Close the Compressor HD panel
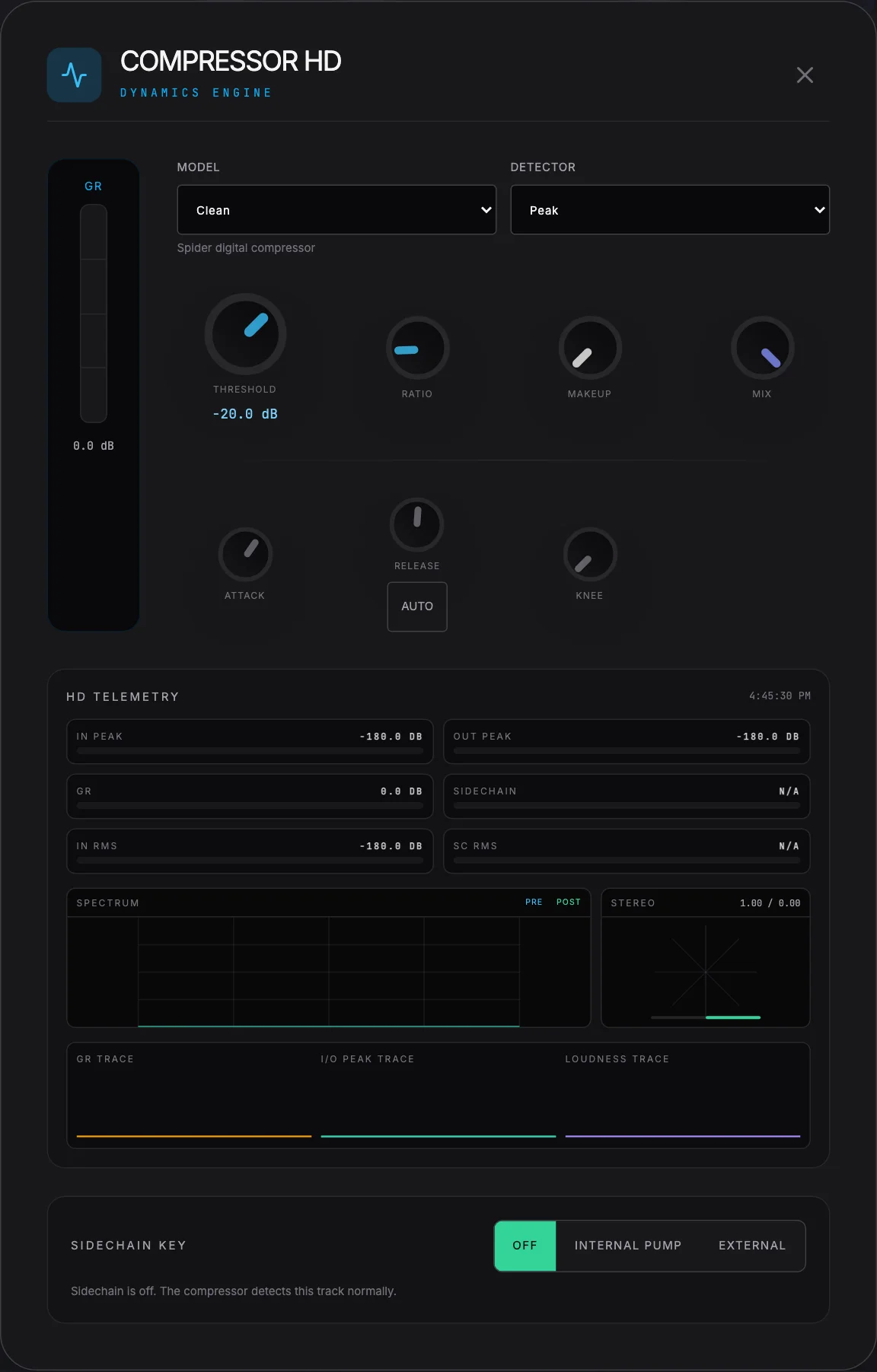Image resolution: width=877 pixels, height=1372 pixels. point(805,75)
